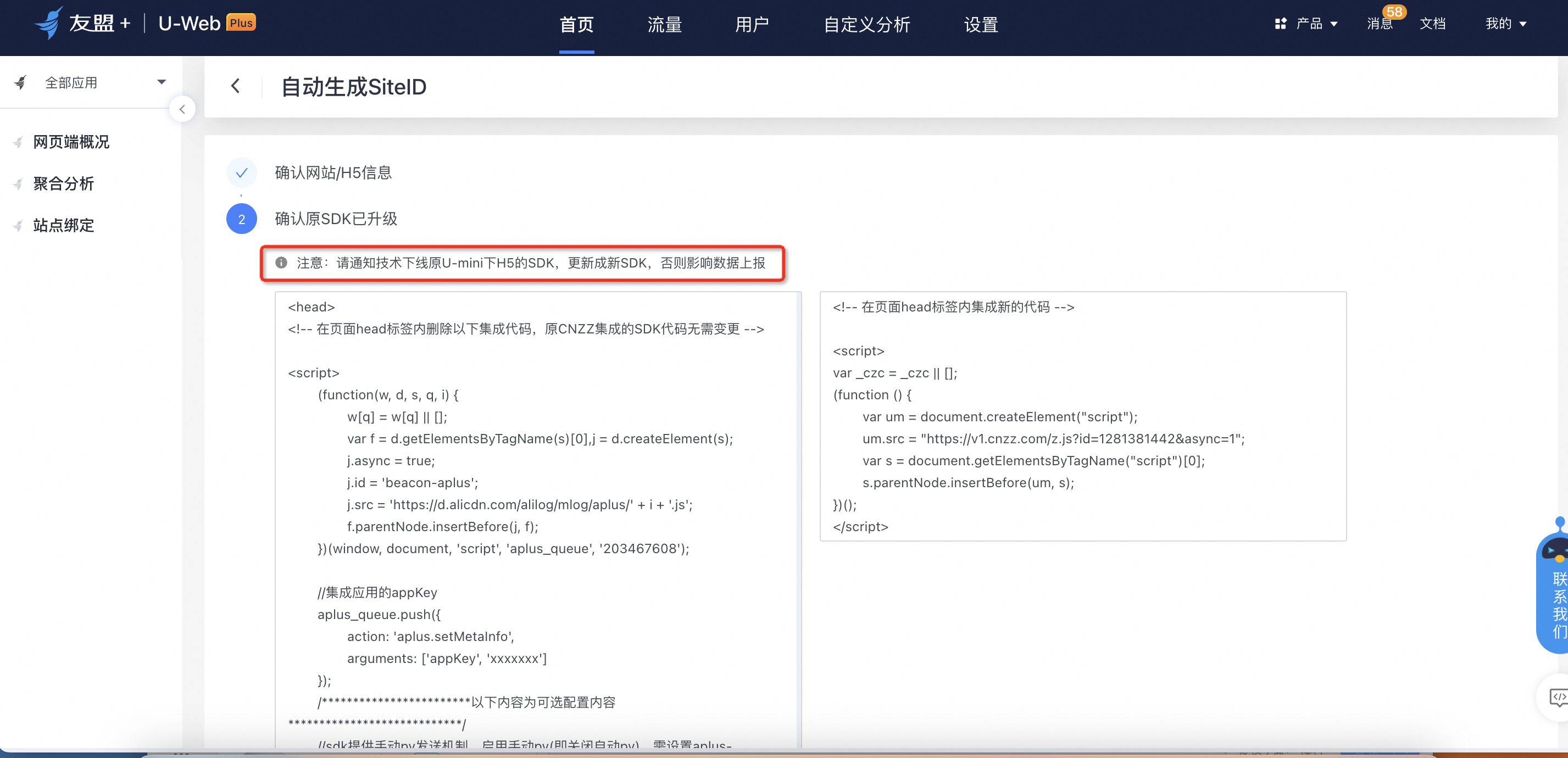Viewport: 1568px width, 758px height.
Task: Click the 注意 notice text about U-mini SDK
Action: 531,263
